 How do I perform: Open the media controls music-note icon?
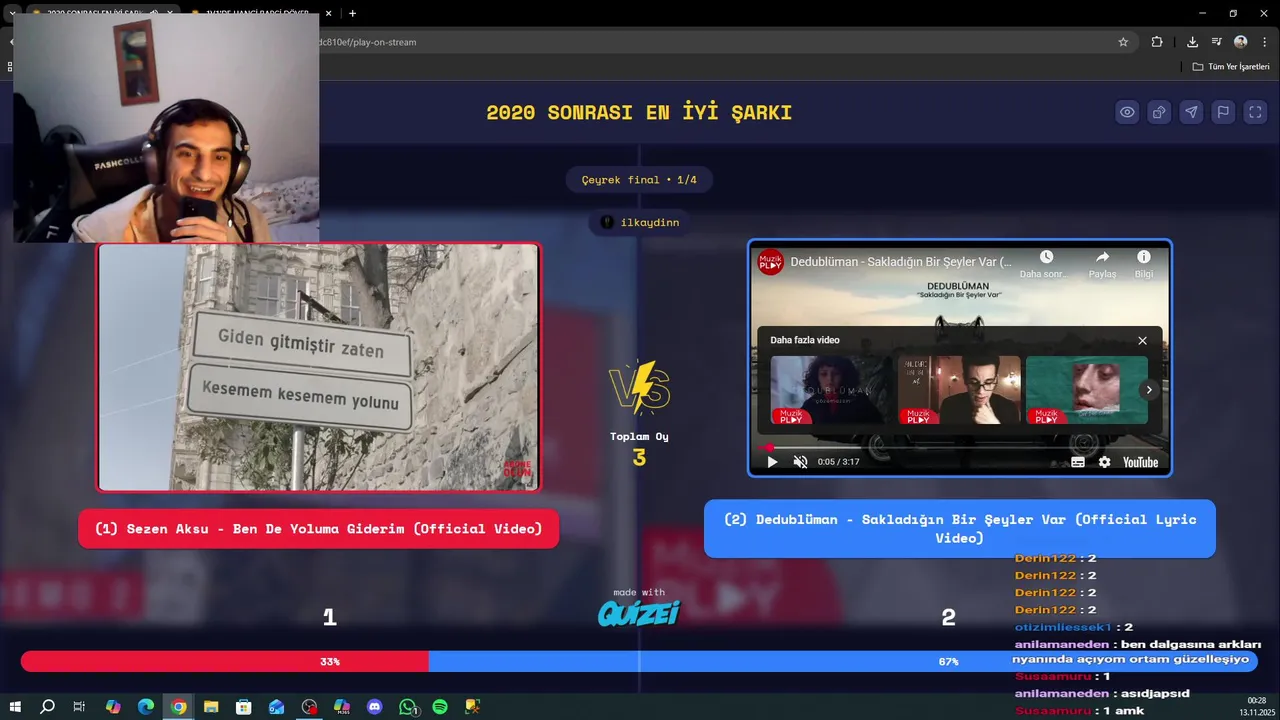point(1216,42)
